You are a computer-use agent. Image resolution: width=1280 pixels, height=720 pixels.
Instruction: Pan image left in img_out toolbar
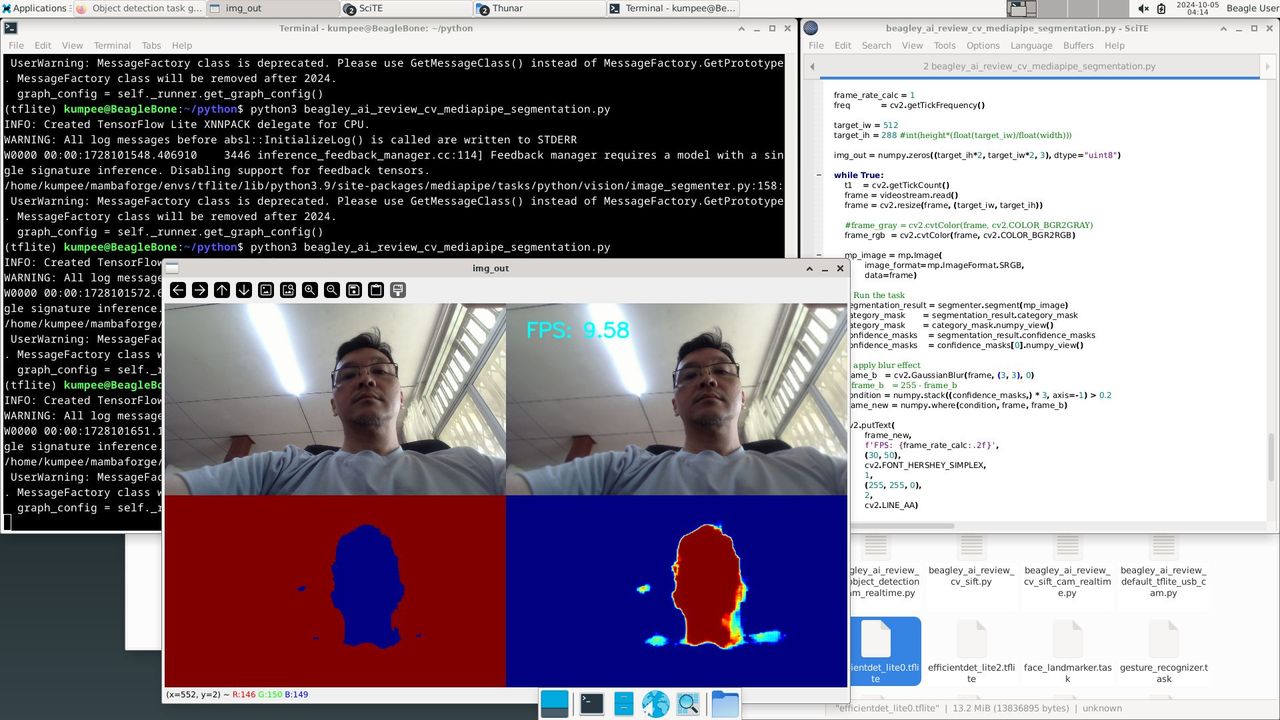point(178,290)
